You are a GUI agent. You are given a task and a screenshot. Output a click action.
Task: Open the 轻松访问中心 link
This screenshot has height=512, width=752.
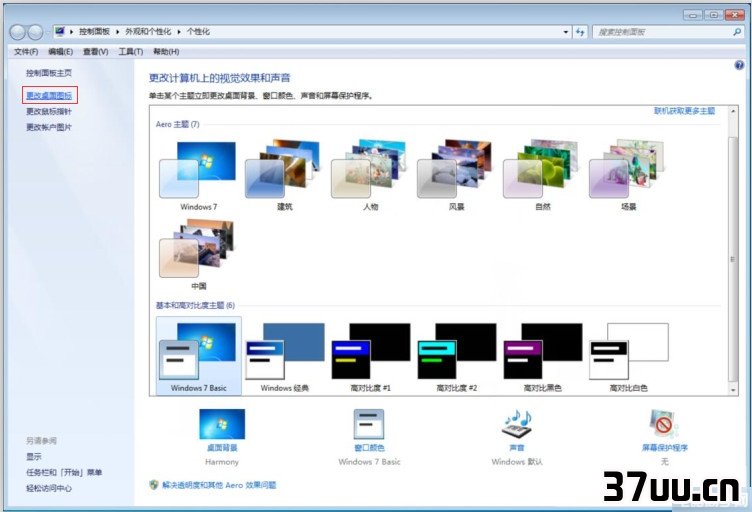pos(49,488)
